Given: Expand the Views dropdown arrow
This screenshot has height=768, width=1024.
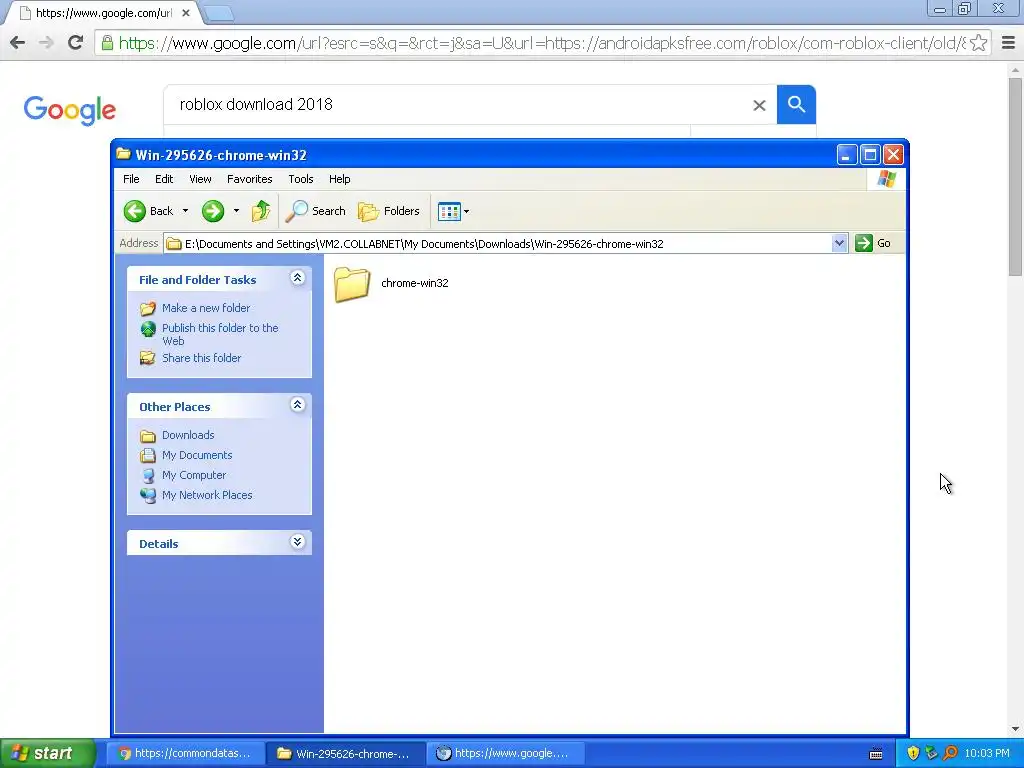Looking at the screenshot, I should click(466, 212).
